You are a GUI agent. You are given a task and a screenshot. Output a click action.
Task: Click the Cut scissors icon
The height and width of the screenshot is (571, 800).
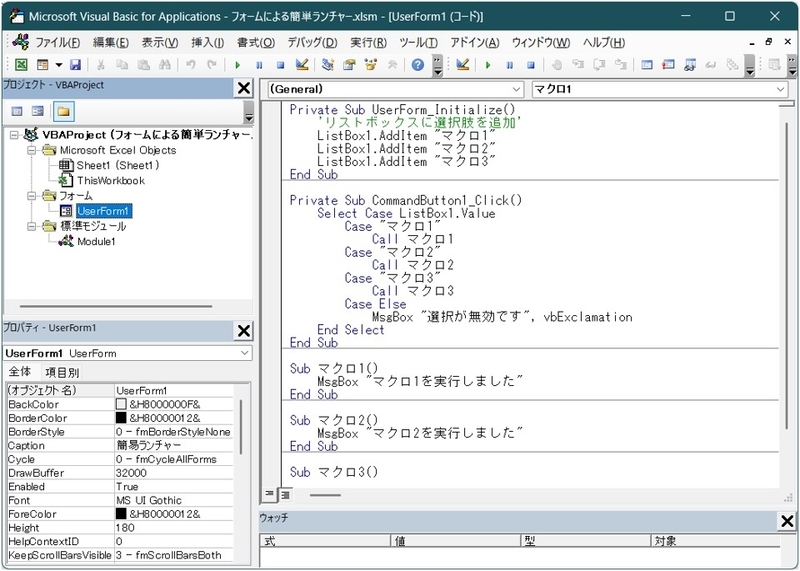(x=101, y=65)
